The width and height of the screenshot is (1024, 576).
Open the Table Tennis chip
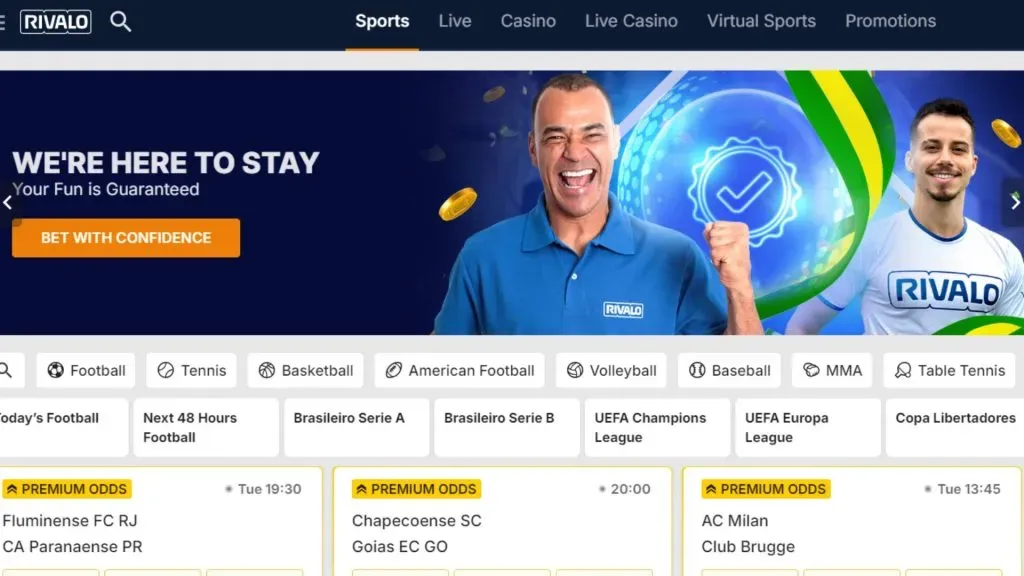click(x=950, y=370)
